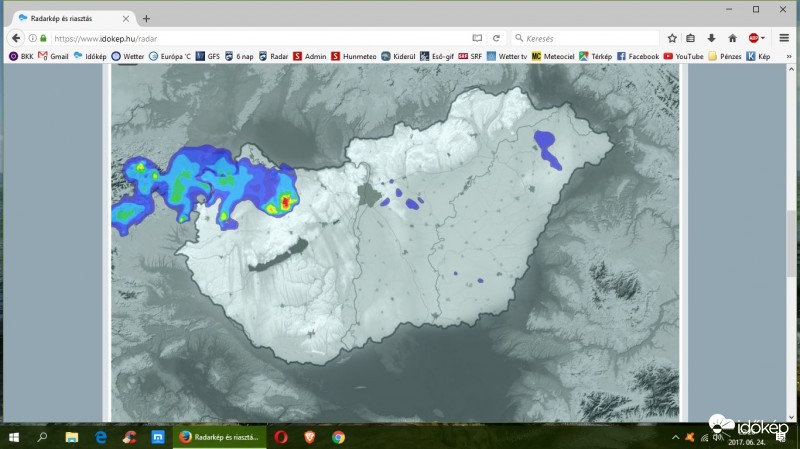Bookmark this page with the star icon

tap(672, 38)
